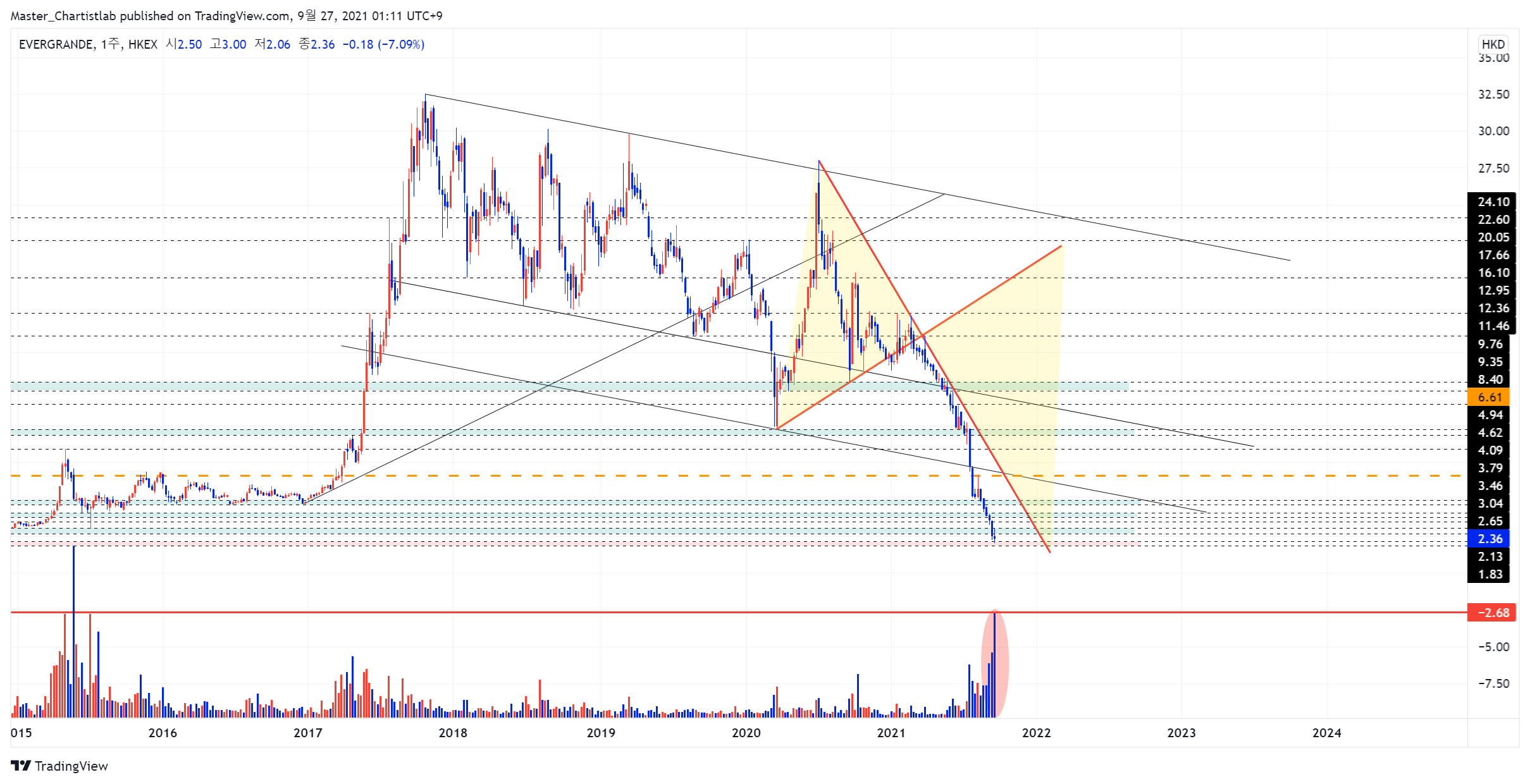Click the 8.40 price level label
This screenshot has width=1530, height=784.
coord(1488,379)
